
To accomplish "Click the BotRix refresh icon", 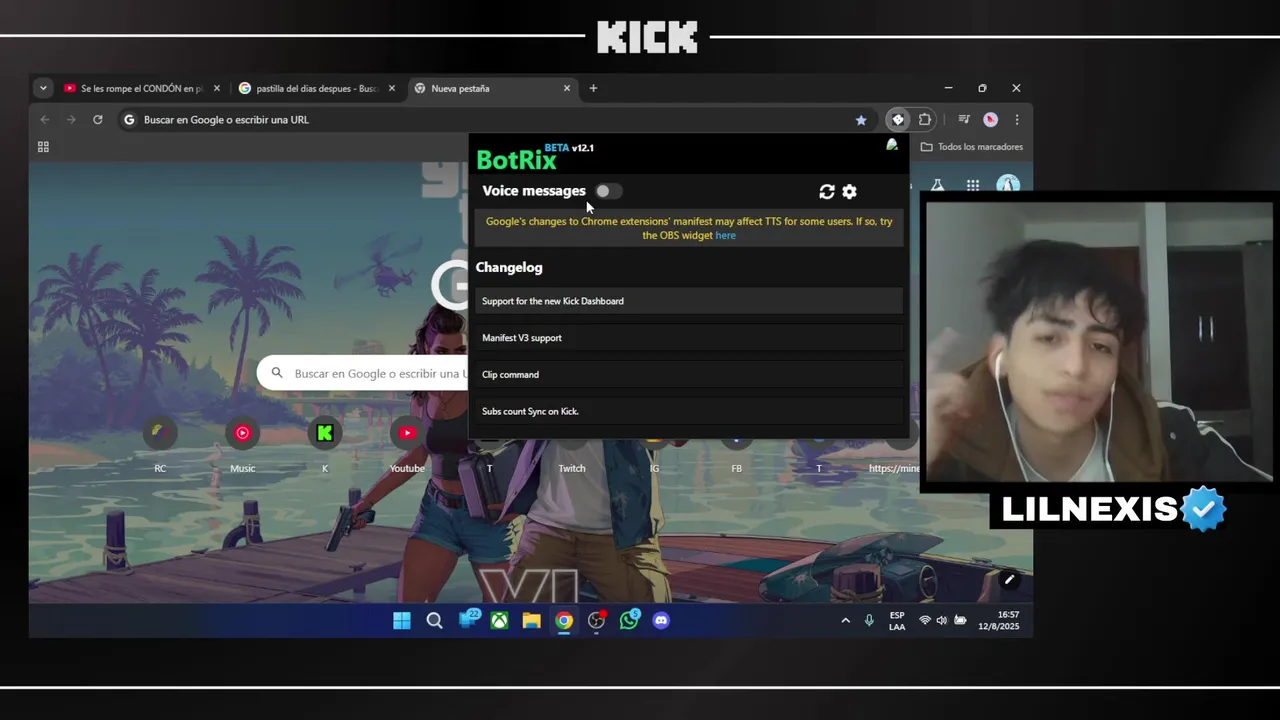I will pyautogui.click(x=827, y=192).
